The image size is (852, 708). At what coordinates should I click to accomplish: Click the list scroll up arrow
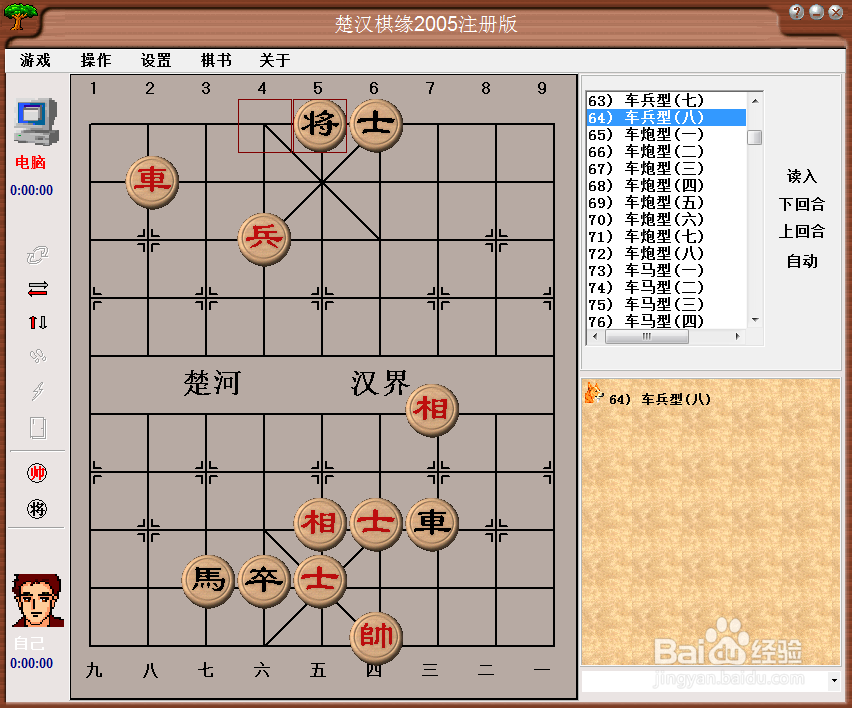(755, 101)
